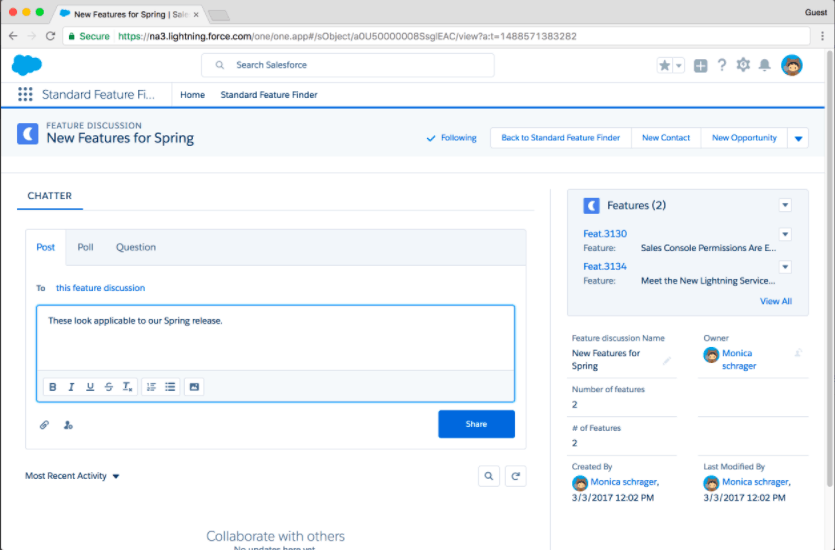Open the App Launcher grid icon
Screen dimensions: 835x550
25,94
